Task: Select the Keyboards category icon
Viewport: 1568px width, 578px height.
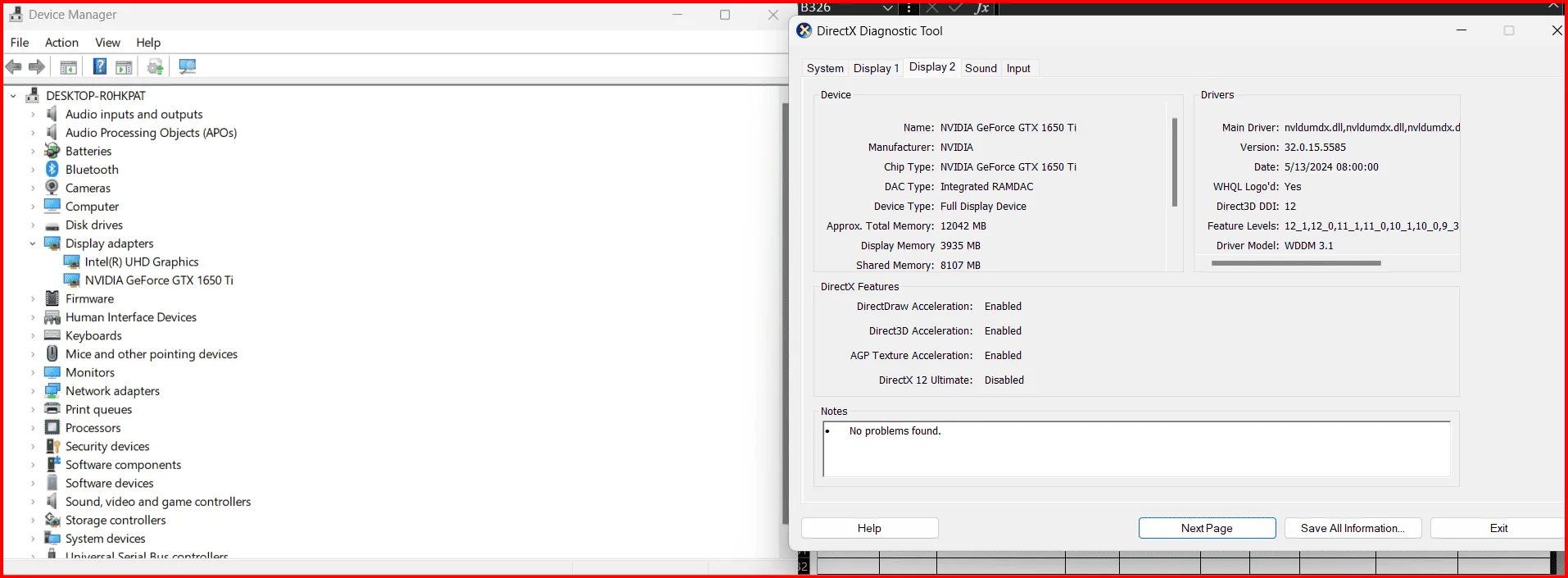Action: 52,335
